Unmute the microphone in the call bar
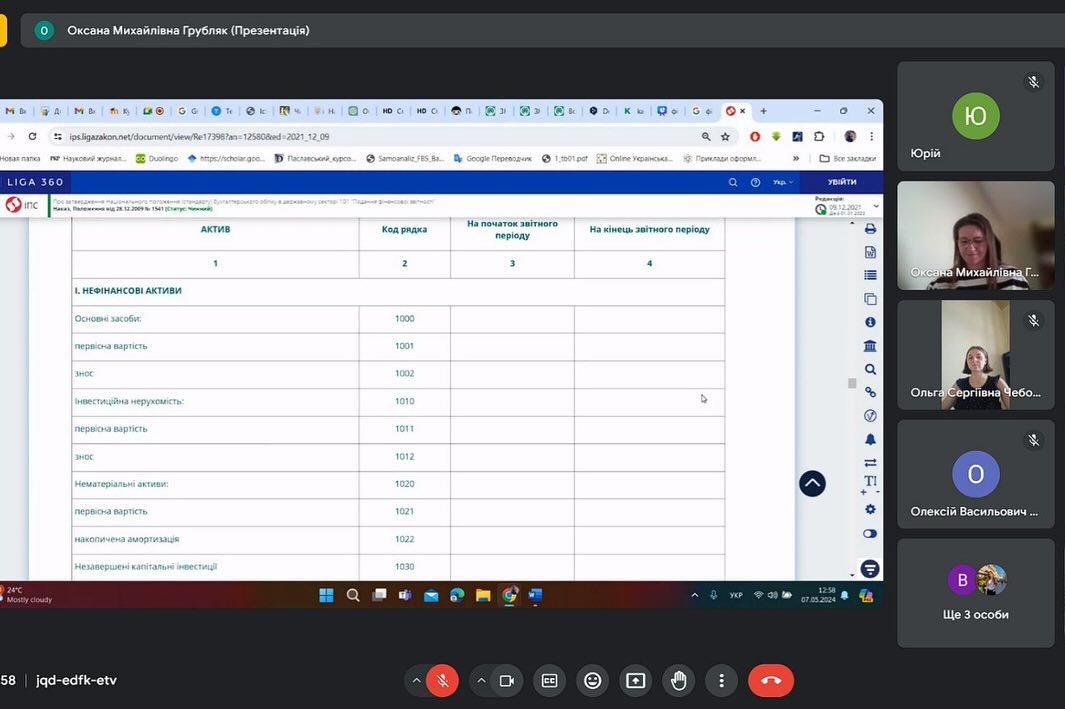Image resolution: width=1065 pixels, height=709 pixels. 441,681
